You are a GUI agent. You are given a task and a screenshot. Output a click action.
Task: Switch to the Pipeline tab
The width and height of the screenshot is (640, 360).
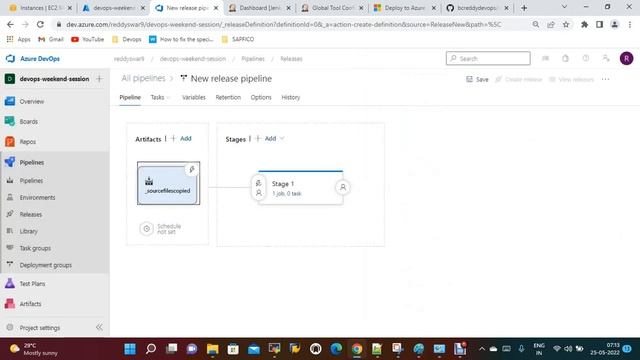130,98
